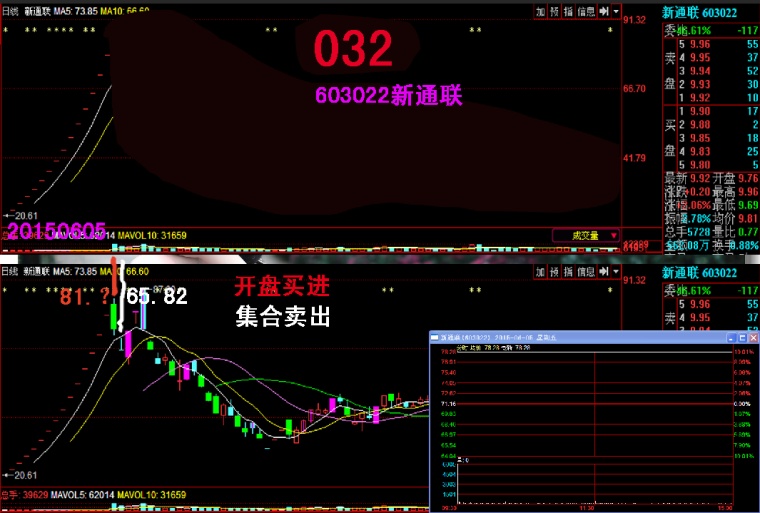Click the 总手 5728 total volume value
This screenshot has height=513, width=760.
(699, 232)
